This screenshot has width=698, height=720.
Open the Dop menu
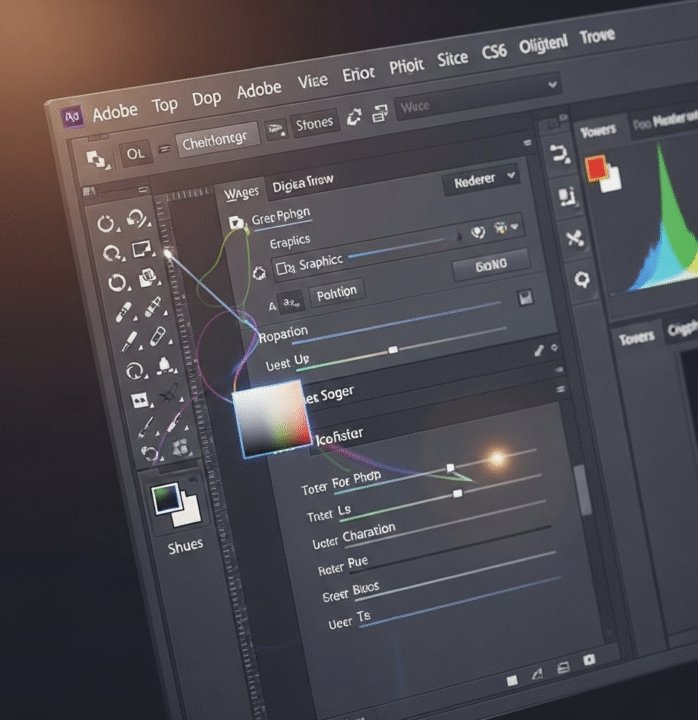point(207,98)
